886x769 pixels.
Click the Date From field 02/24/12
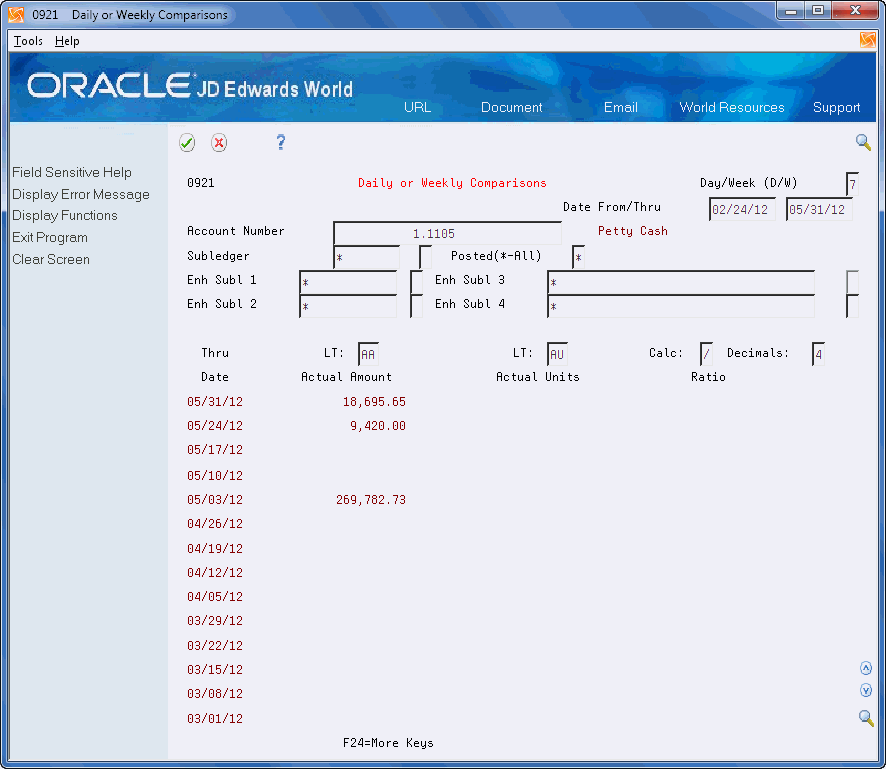click(x=742, y=210)
